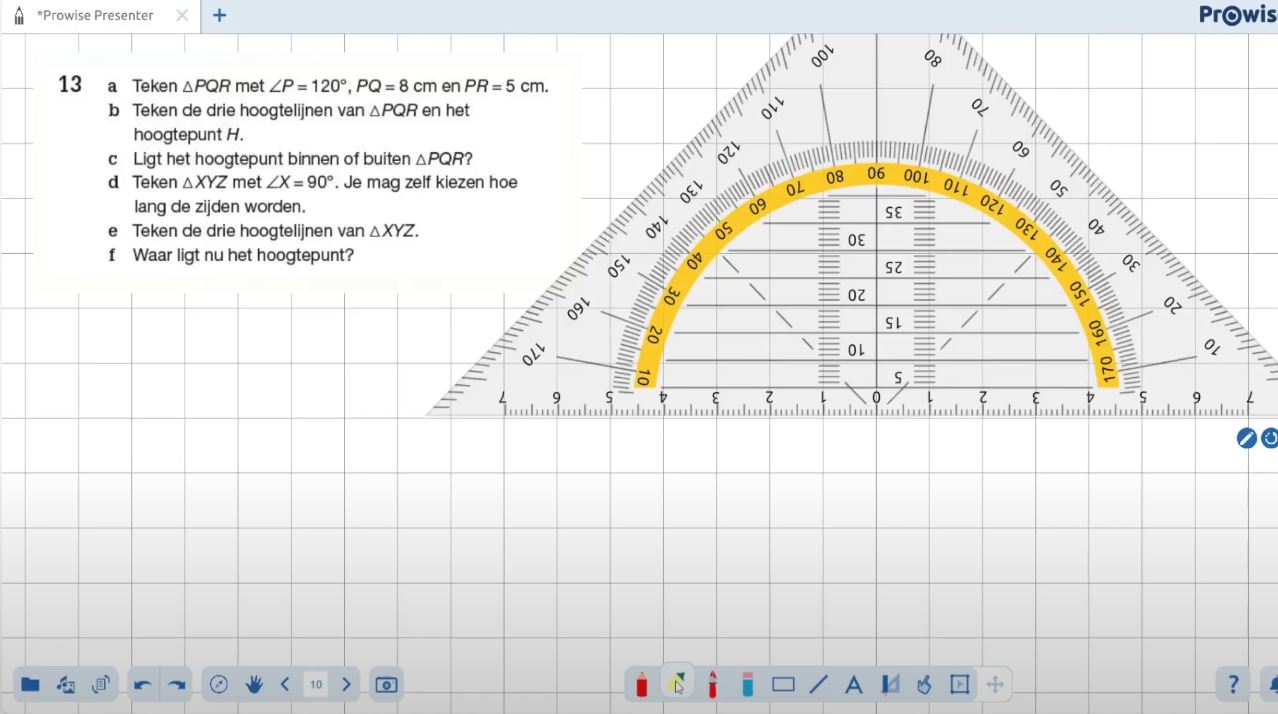Take a screenshot with camera icon
This screenshot has width=1278, height=714.
click(386, 685)
